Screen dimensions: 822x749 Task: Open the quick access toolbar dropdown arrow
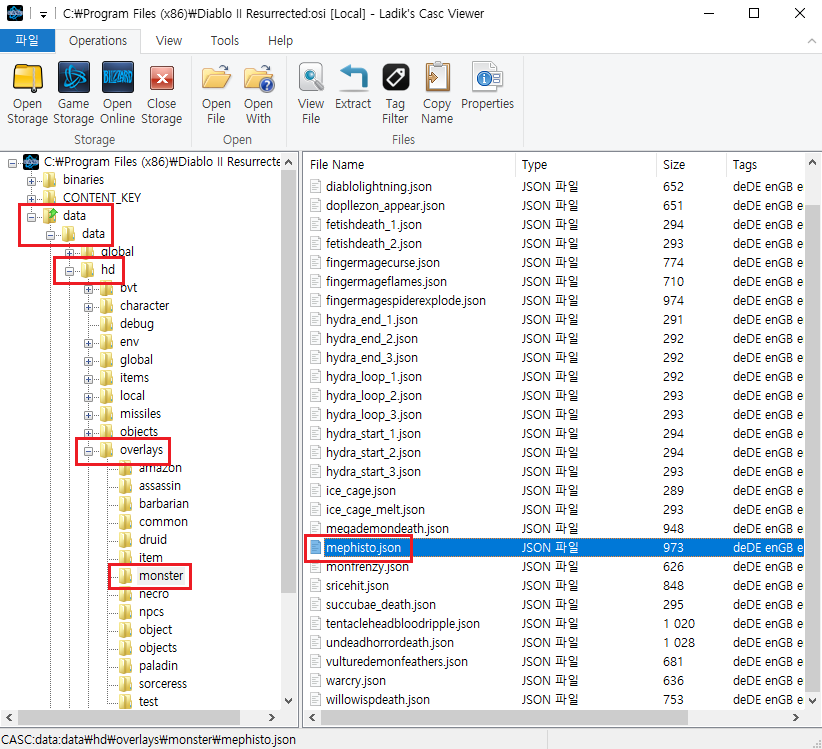tap(43, 15)
